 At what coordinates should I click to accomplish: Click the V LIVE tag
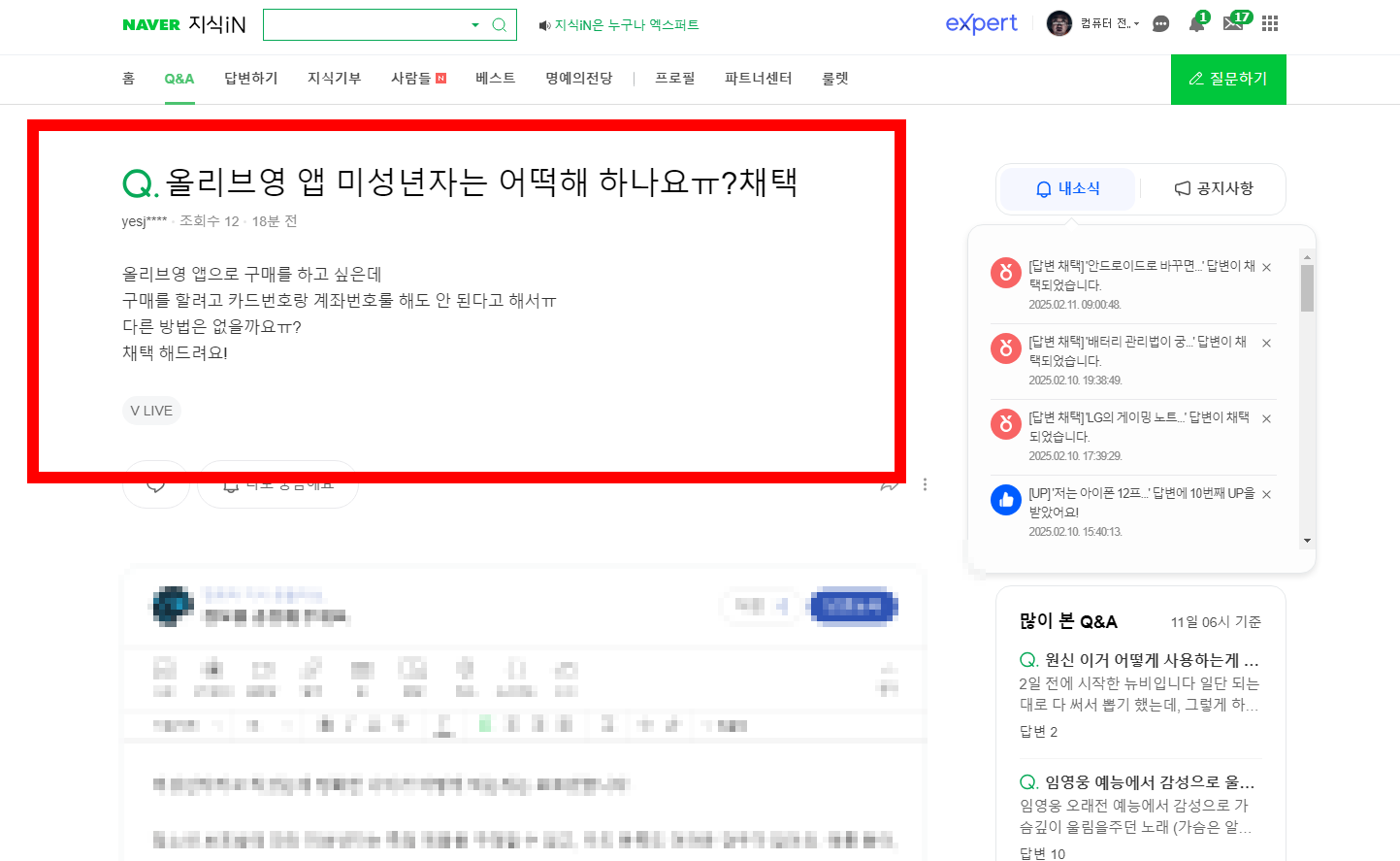pyautogui.click(x=151, y=411)
